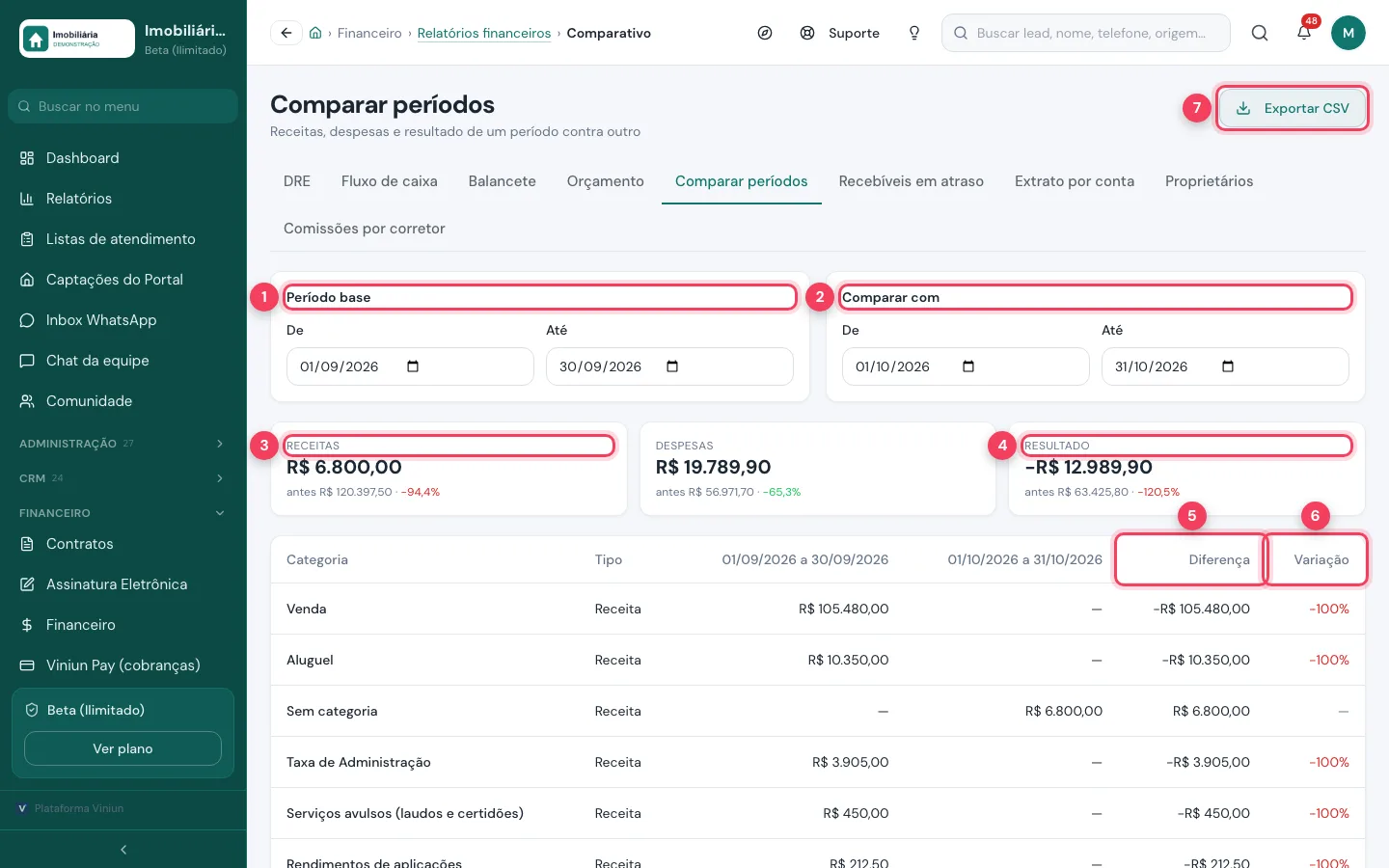Switch to the Orçamento tab
The width and height of the screenshot is (1389, 868).
(606, 181)
